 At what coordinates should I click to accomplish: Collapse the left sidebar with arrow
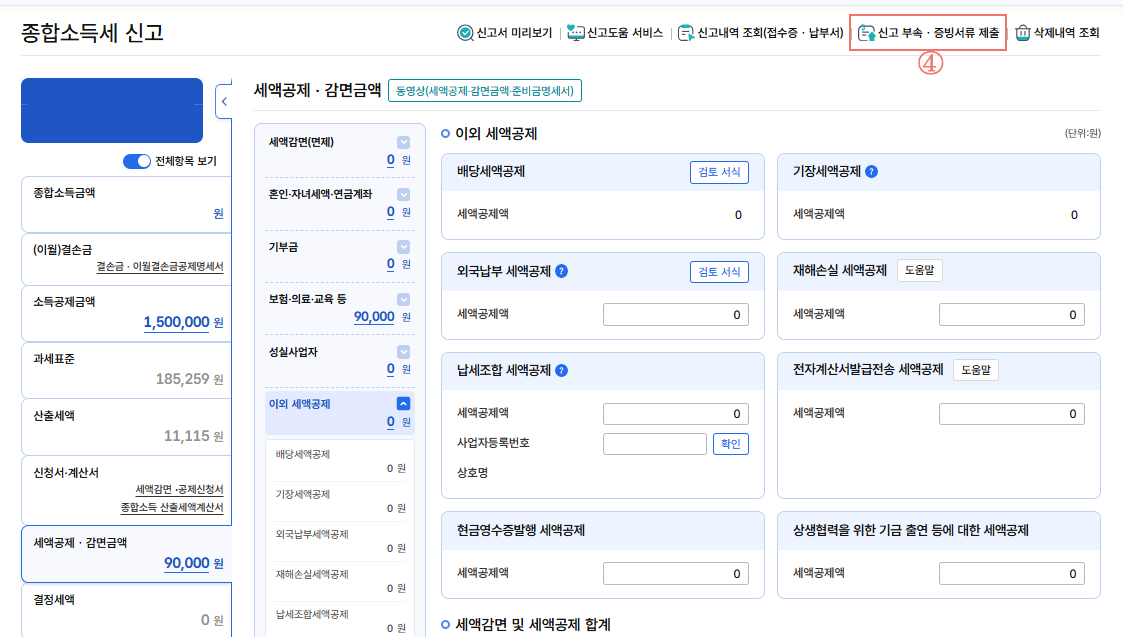224,102
